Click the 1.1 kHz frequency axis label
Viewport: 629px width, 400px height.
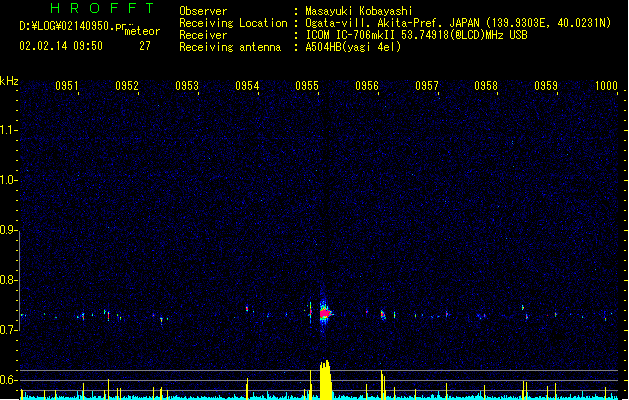point(8,130)
